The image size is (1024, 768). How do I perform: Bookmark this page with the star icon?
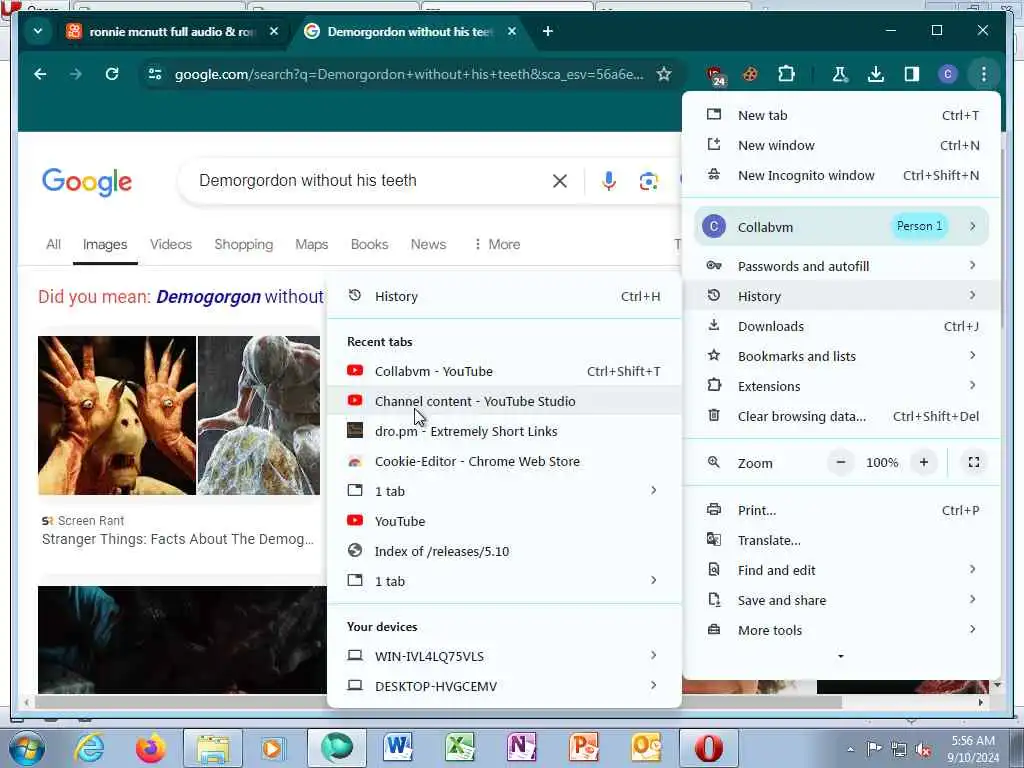click(x=664, y=74)
